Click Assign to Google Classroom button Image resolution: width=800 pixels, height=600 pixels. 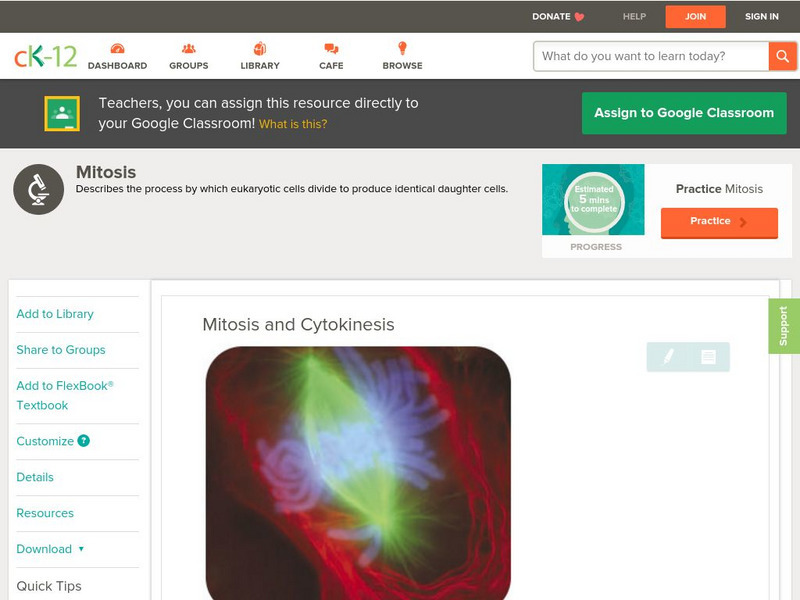pyautogui.click(x=684, y=113)
